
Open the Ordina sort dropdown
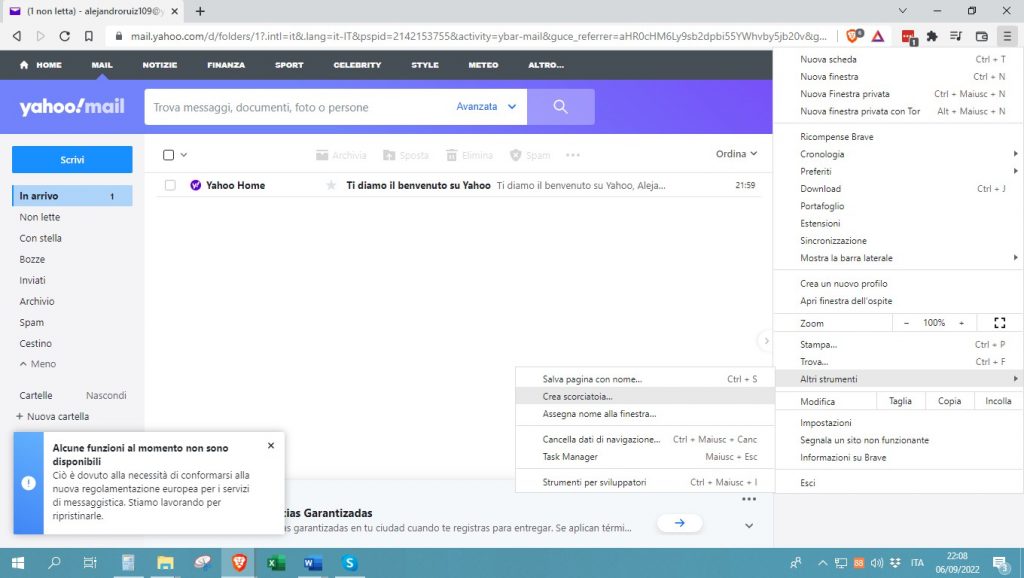736,154
